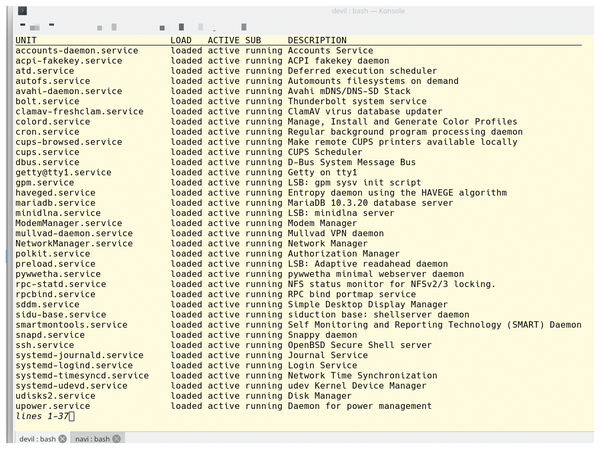This screenshot has width=600, height=449.
Task: Click the 'lines 1-37' pager status
Action: 42,416
